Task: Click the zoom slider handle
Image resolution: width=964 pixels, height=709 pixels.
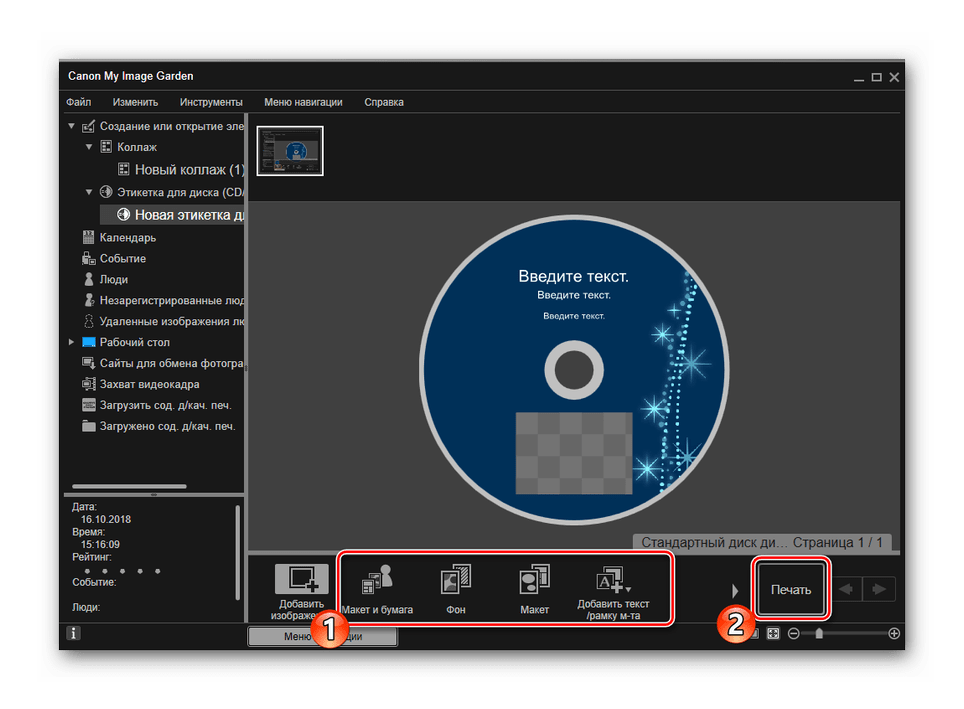Action: (819, 633)
